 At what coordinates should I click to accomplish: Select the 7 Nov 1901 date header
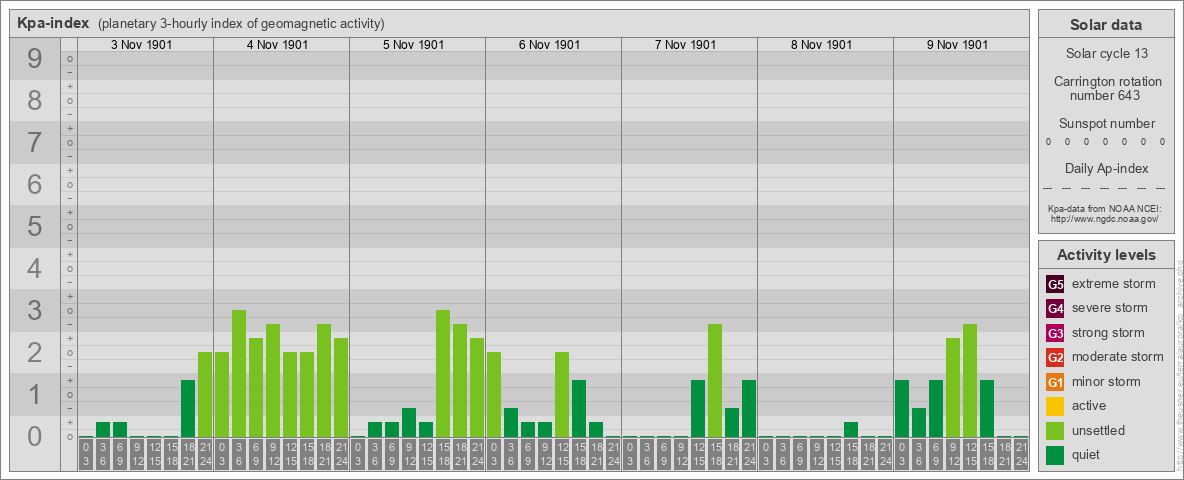[685, 45]
